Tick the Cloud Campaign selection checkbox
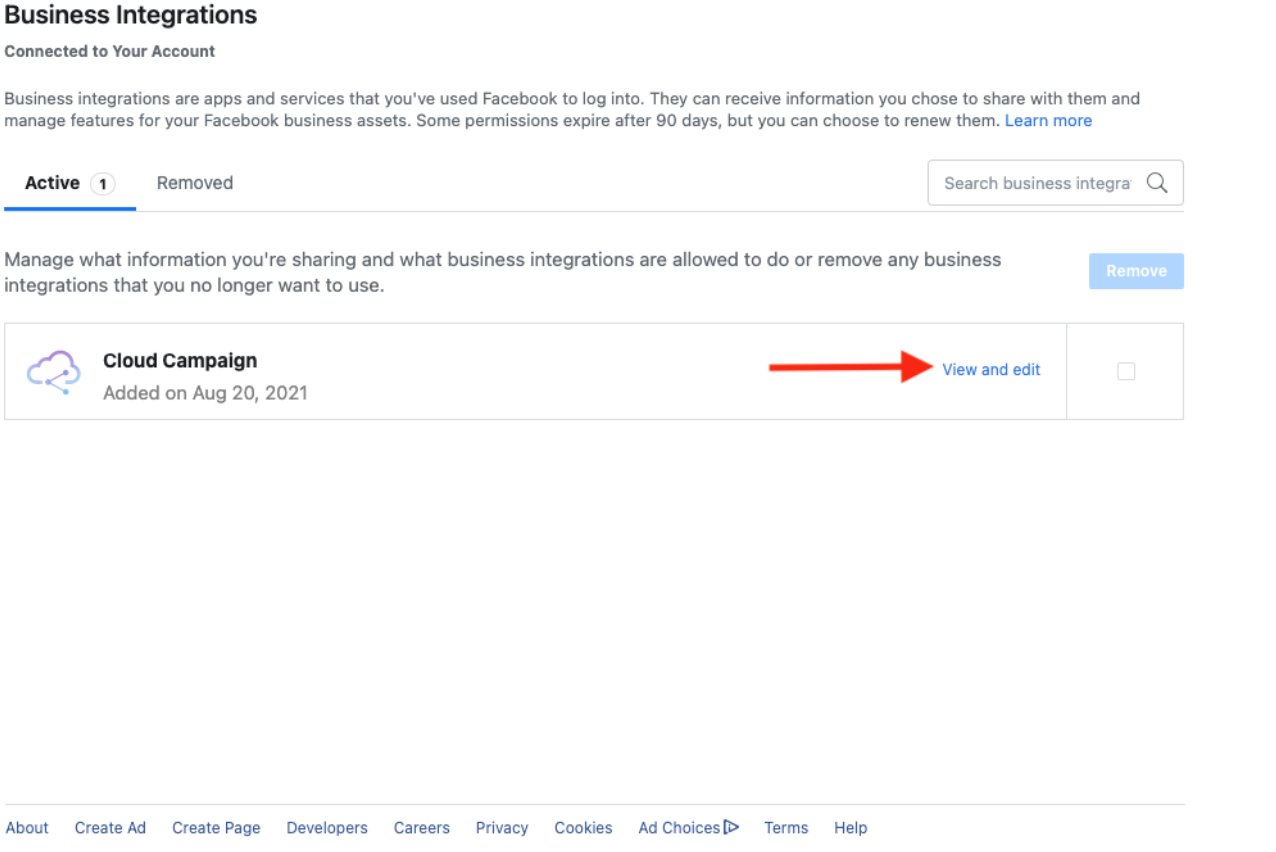Image resolution: width=1276 pixels, height=852 pixels. (x=1126, y=371)
